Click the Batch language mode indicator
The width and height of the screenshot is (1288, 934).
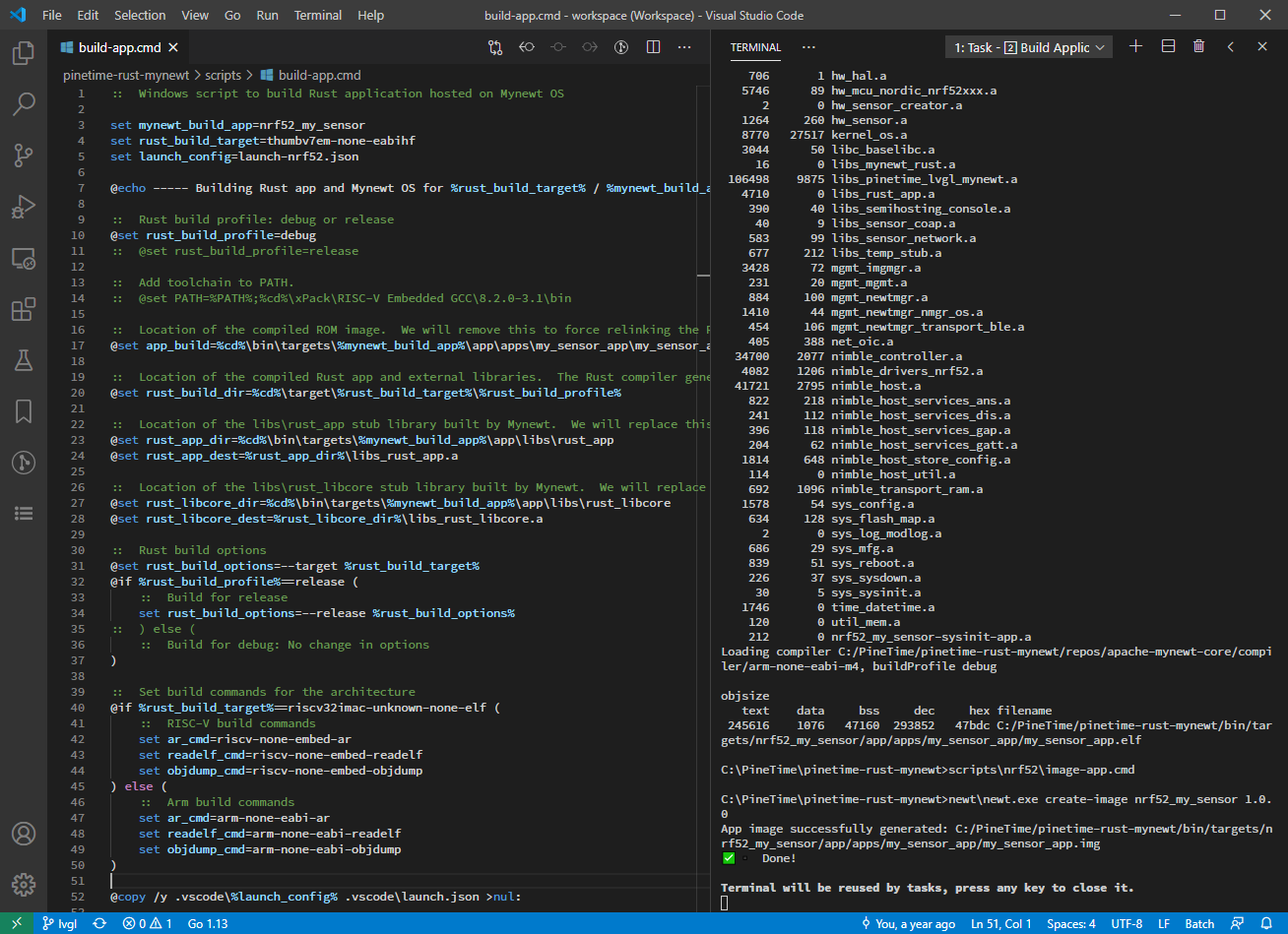click(1199, 924)
